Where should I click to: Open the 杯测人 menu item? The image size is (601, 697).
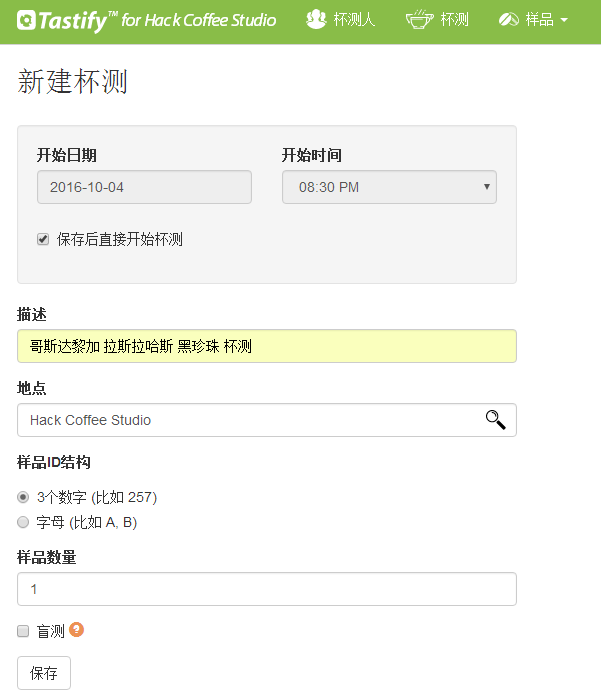coord(341,19)
